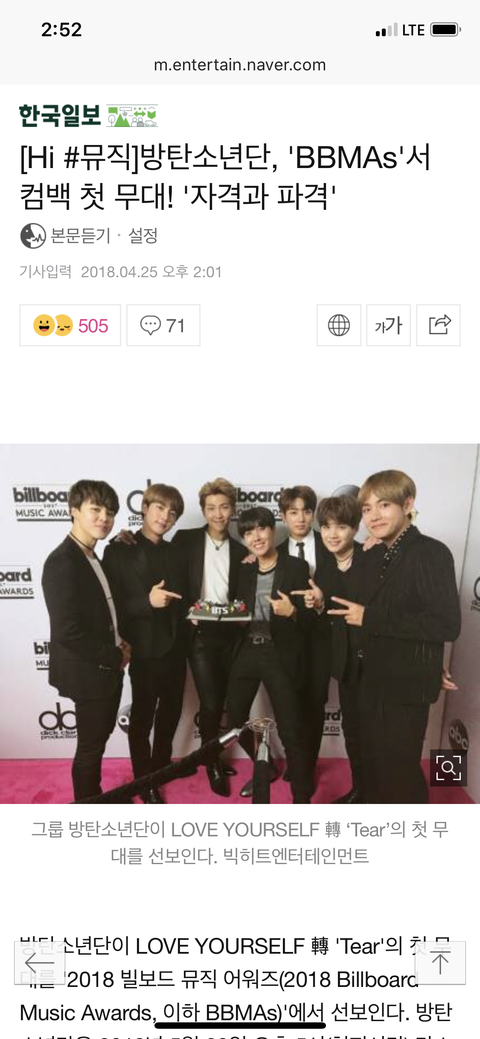Go back with the left arrow button
Image resolution: width=480 pixels, height=1039 pixels.
coord(40,963)
